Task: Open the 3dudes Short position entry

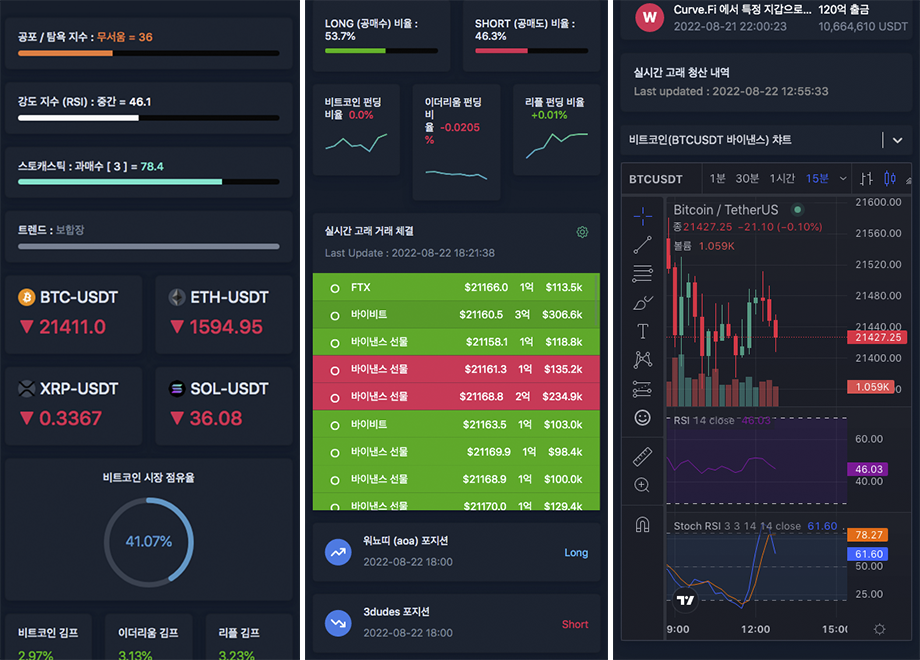Action: click(456, 622)
